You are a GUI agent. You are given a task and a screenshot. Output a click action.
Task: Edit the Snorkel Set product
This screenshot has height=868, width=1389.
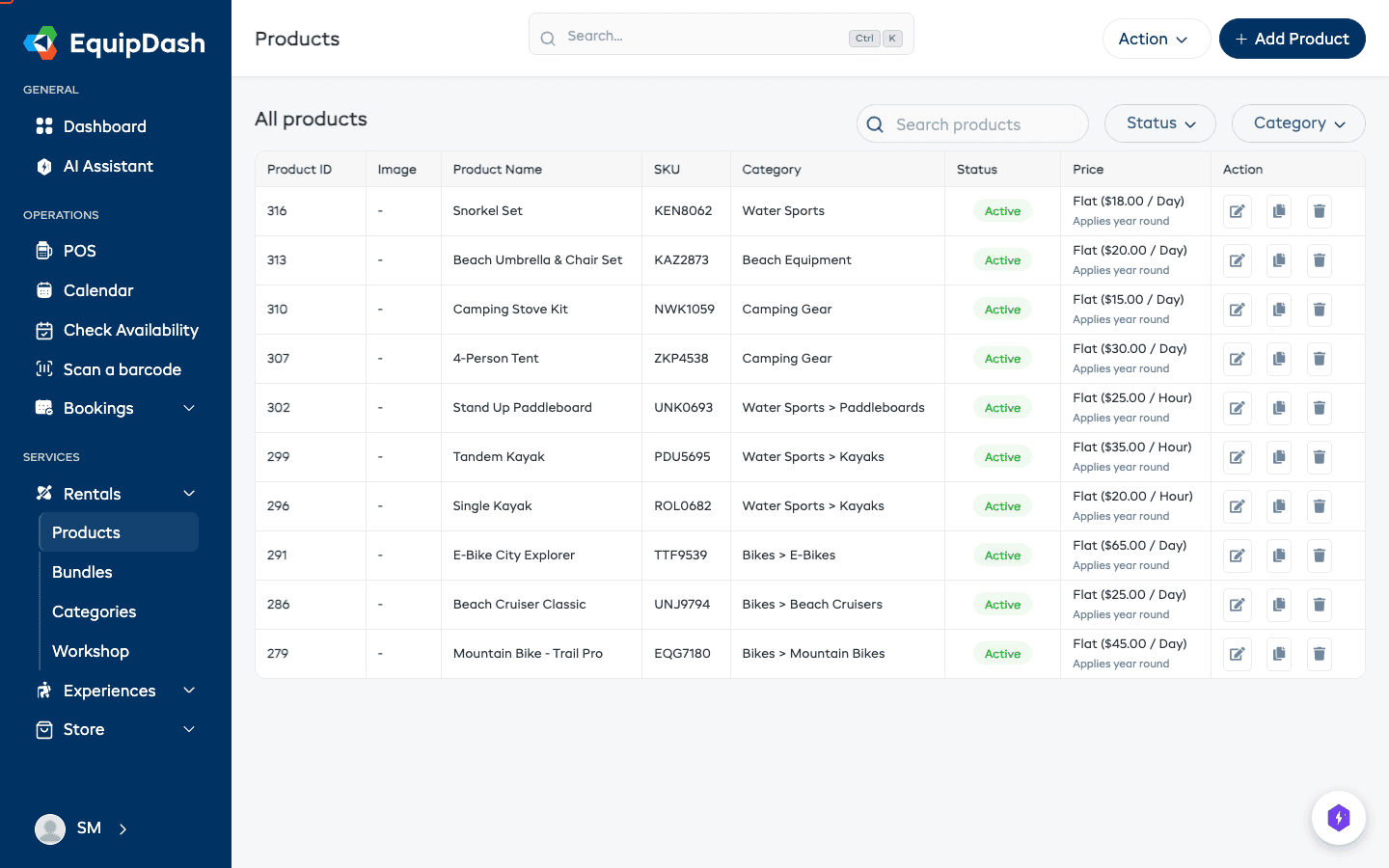click(1237, 210)
